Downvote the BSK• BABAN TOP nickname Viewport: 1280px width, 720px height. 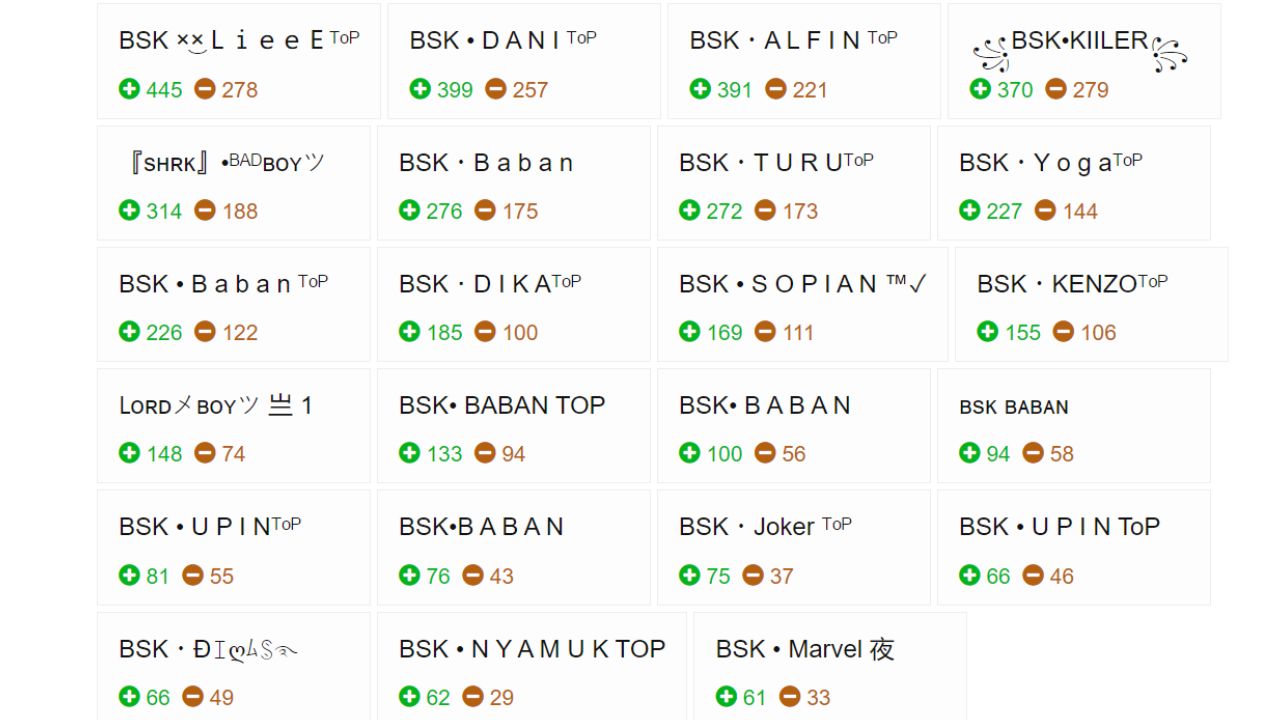click(x=485, y=453)
